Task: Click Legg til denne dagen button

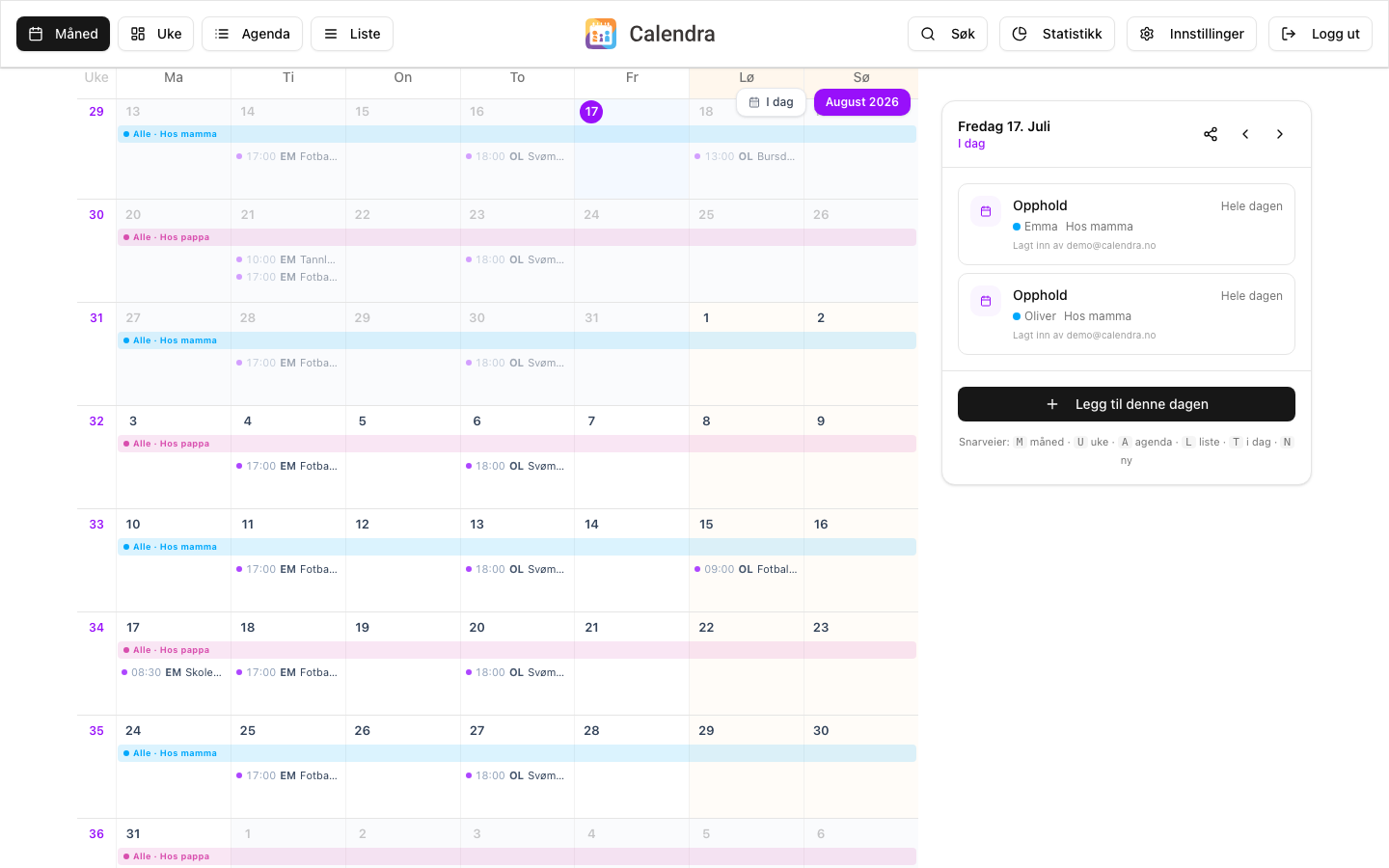Action: pos(1127,404)
